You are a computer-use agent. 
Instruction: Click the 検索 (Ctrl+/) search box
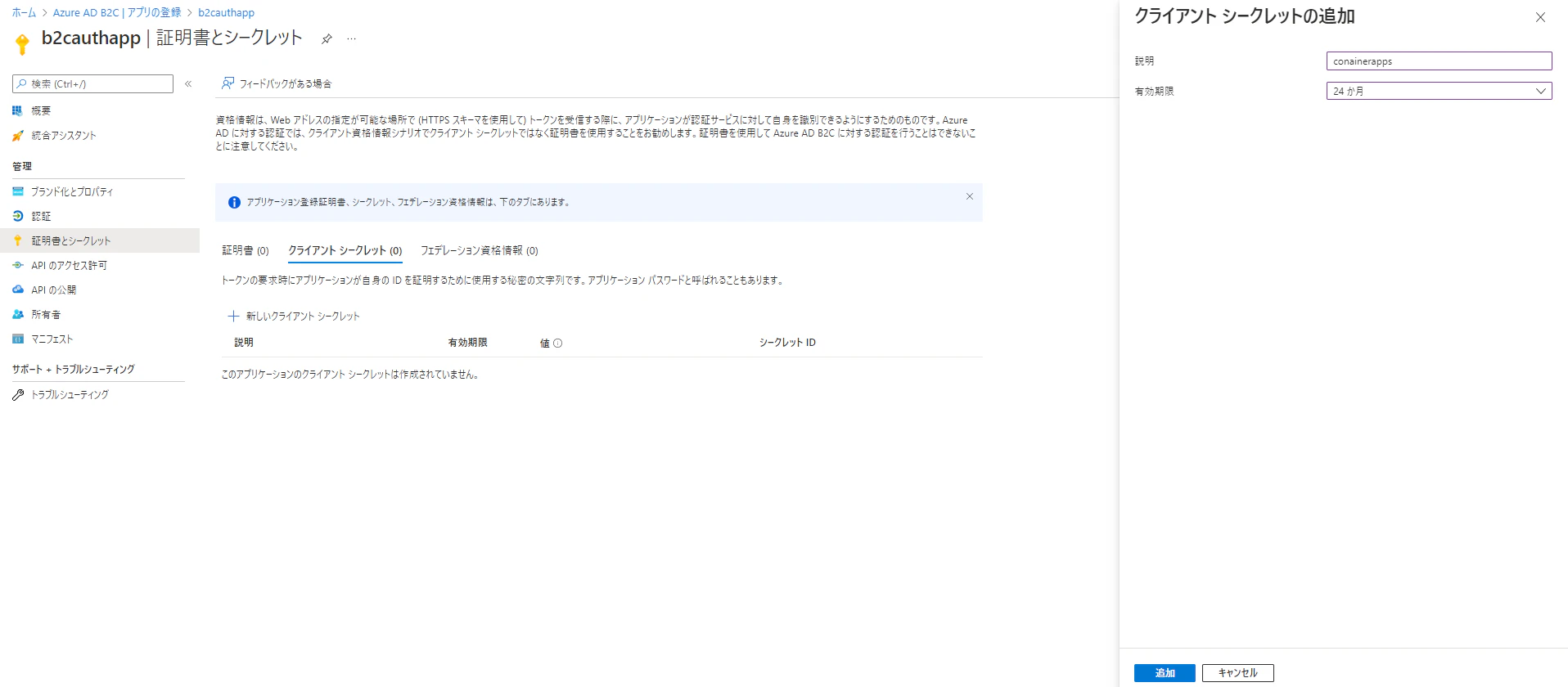92,83
